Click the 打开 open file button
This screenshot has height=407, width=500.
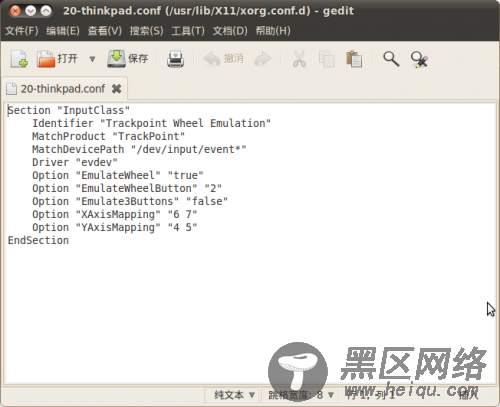point(57,59)
